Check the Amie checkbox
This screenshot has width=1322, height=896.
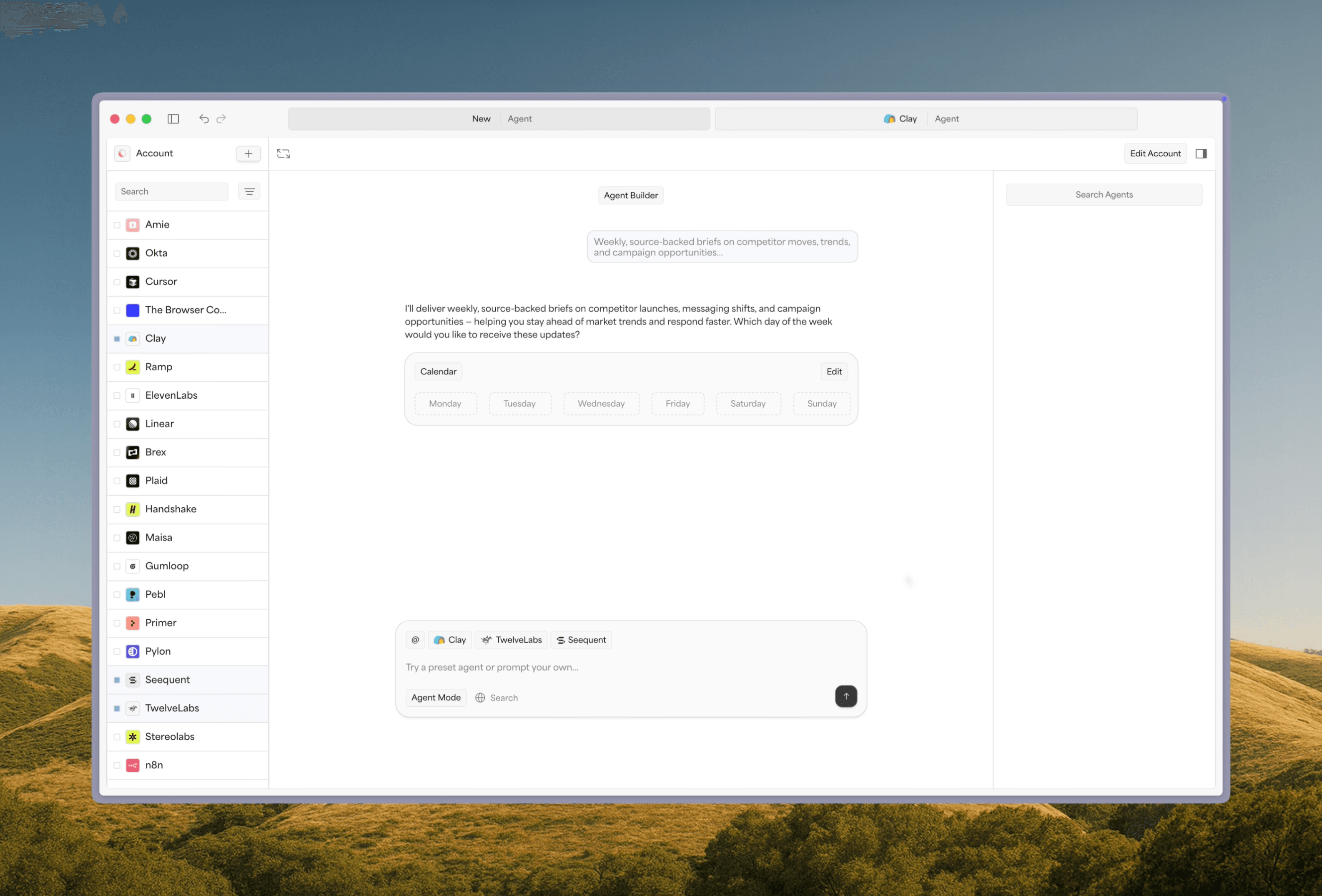pos(117,225)
